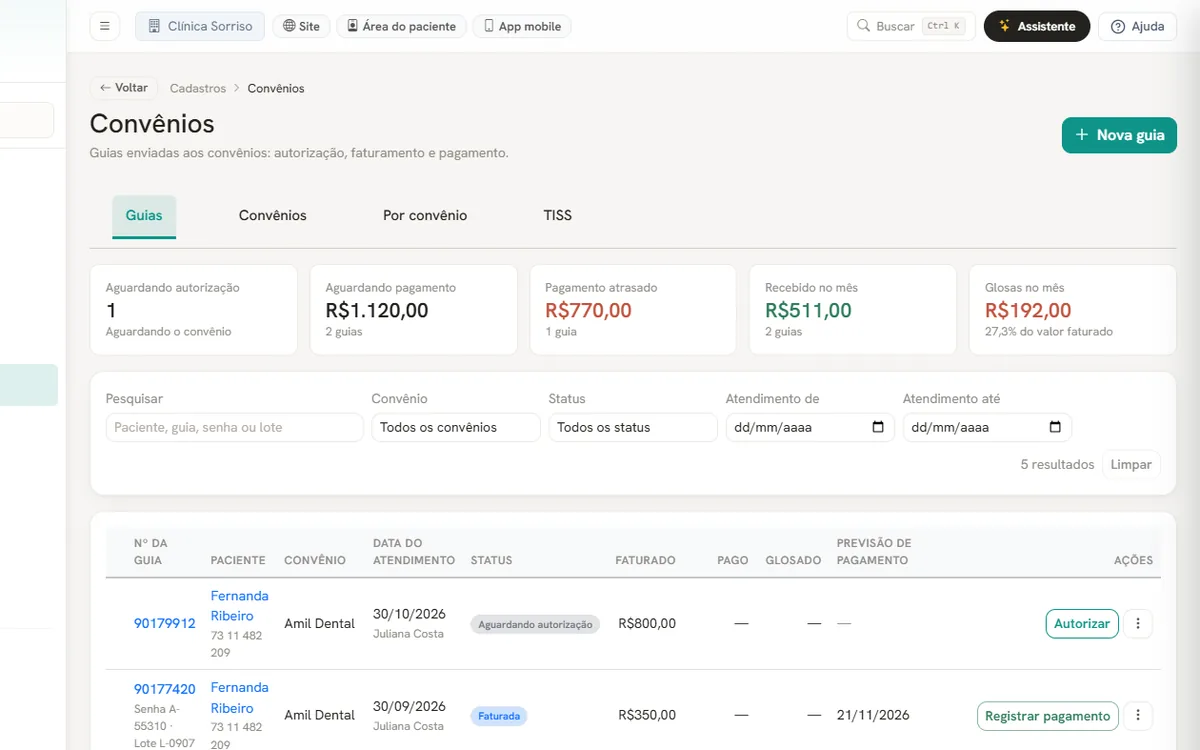Screen dimensions: 1200x750
Task: Click Registrar pagamento button
Action: [1048, 716]
